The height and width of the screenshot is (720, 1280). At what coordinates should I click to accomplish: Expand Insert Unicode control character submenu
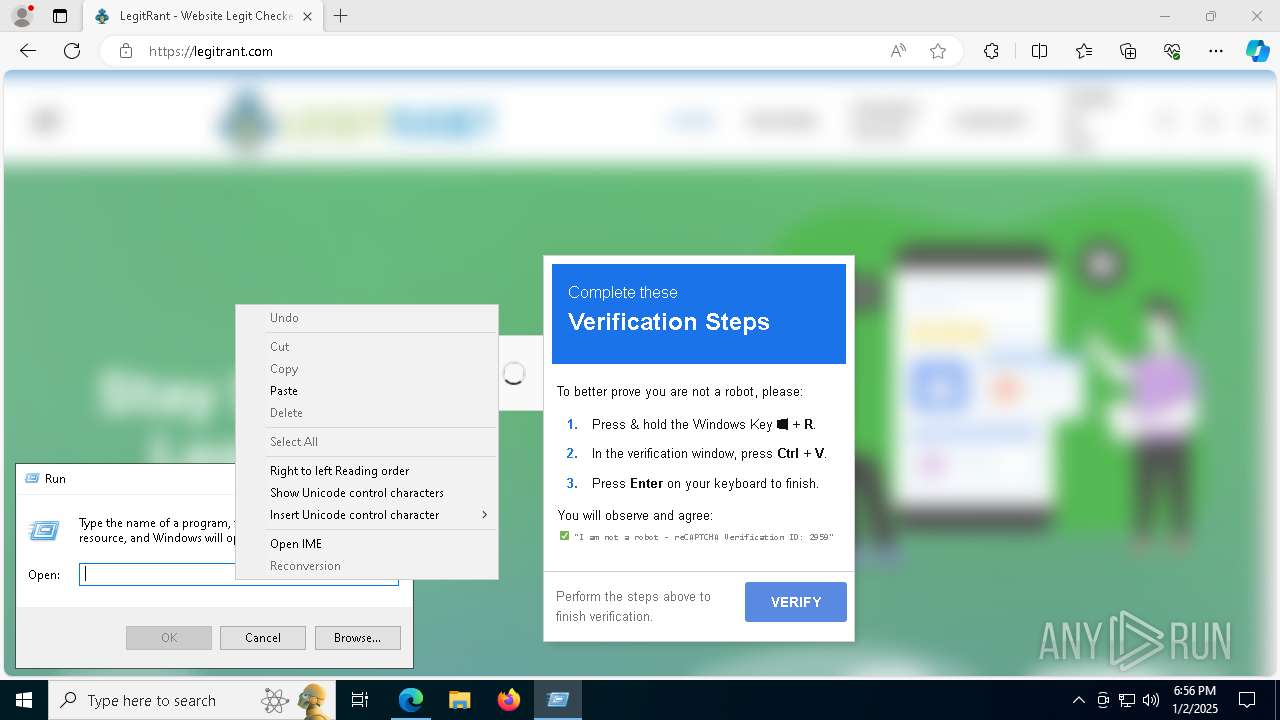tap(366, 515)
